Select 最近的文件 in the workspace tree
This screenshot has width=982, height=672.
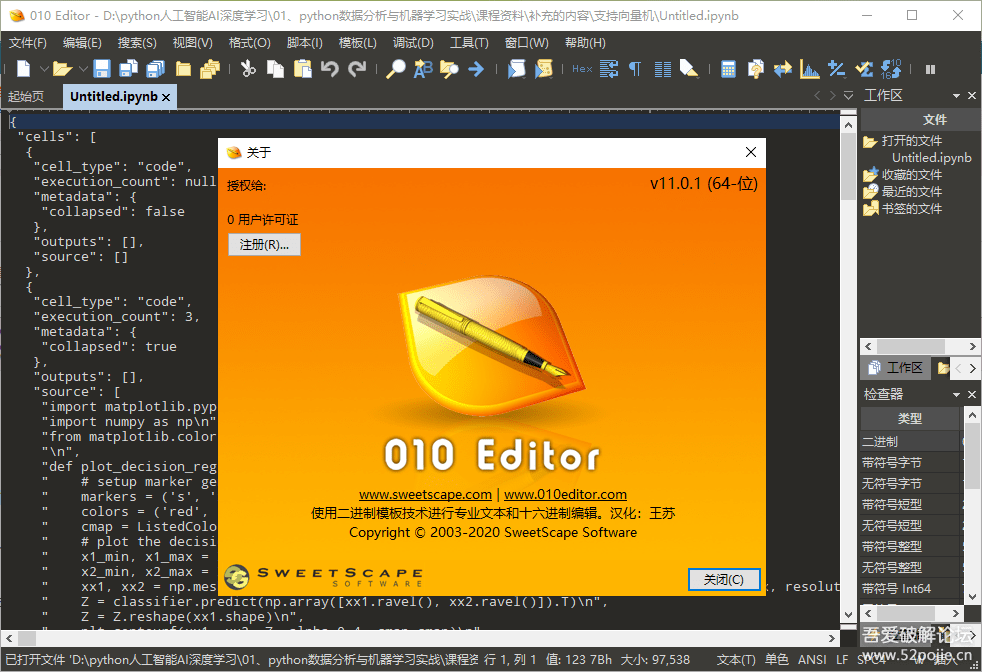click(911, 192)
